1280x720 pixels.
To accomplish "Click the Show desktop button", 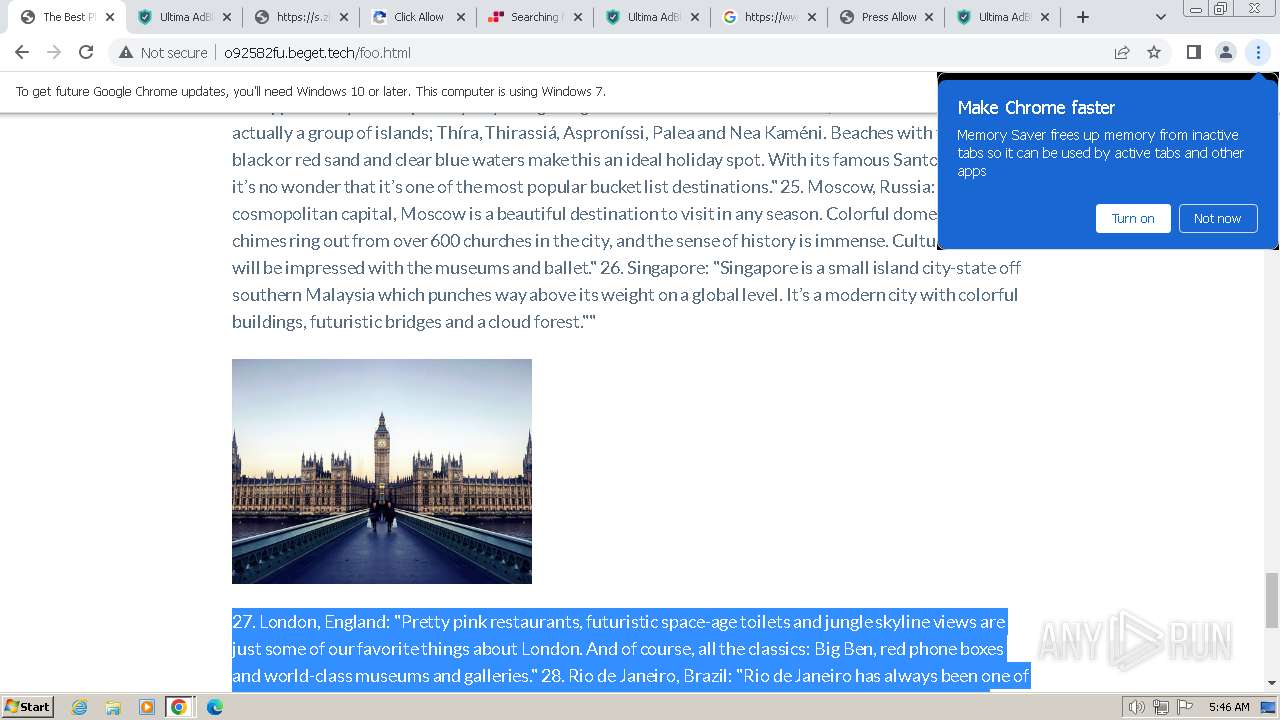I will click(1268, 707).
